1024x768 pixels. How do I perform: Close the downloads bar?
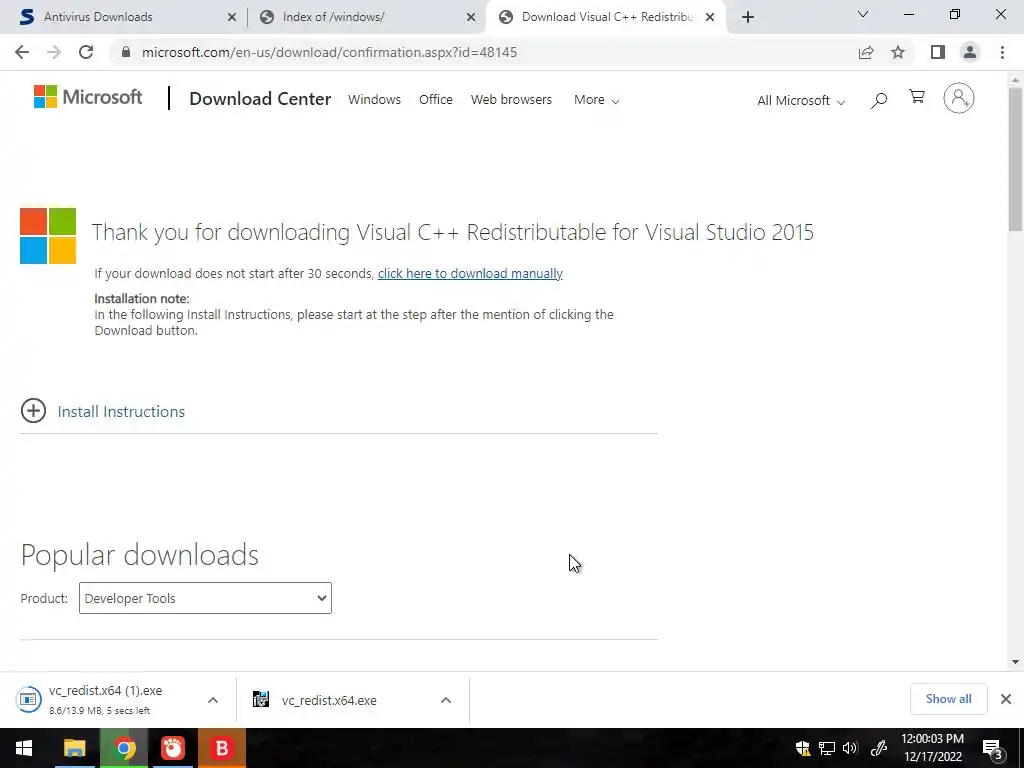1006,699
